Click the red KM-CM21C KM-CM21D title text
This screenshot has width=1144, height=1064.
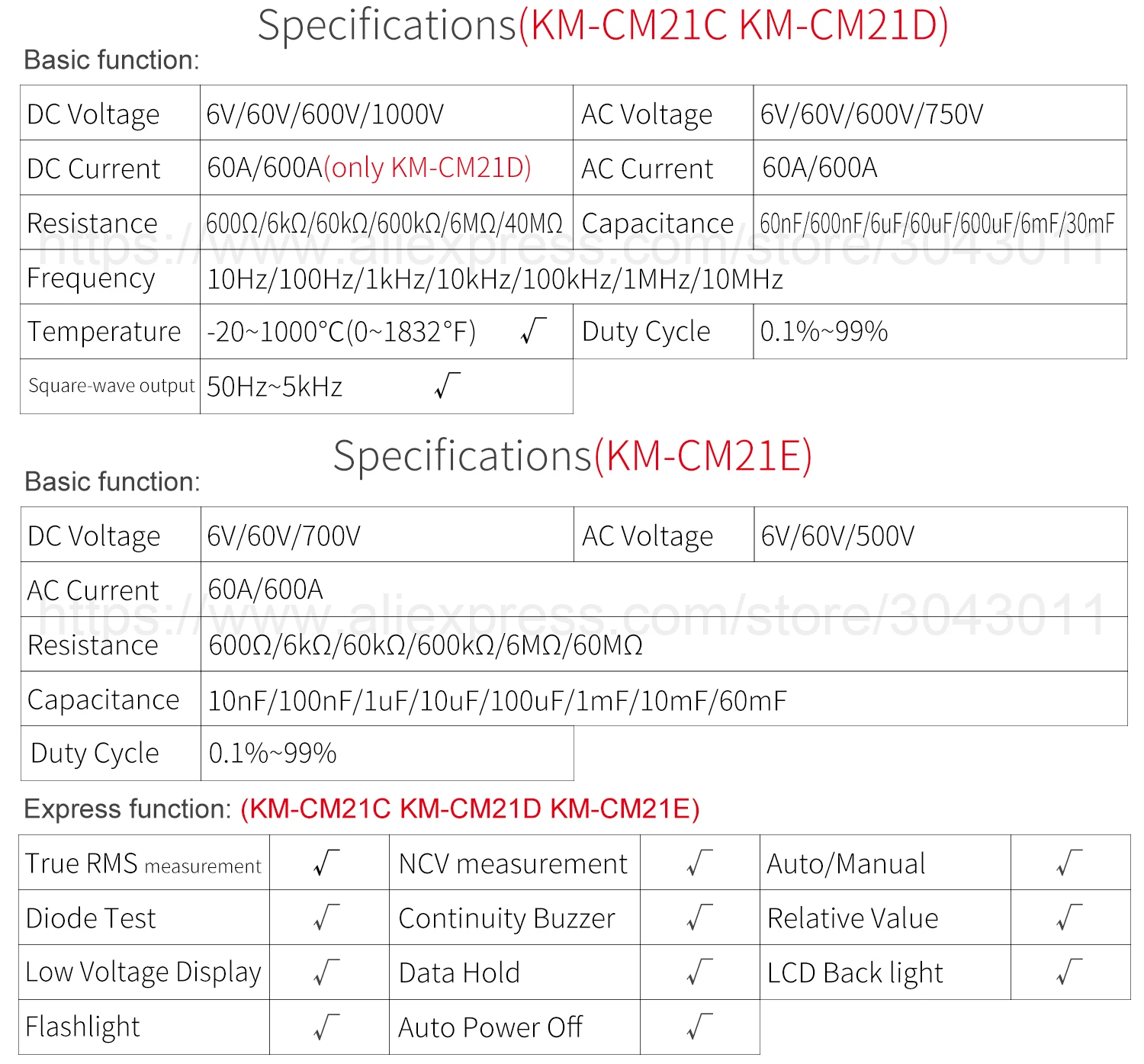click(734, 25)
